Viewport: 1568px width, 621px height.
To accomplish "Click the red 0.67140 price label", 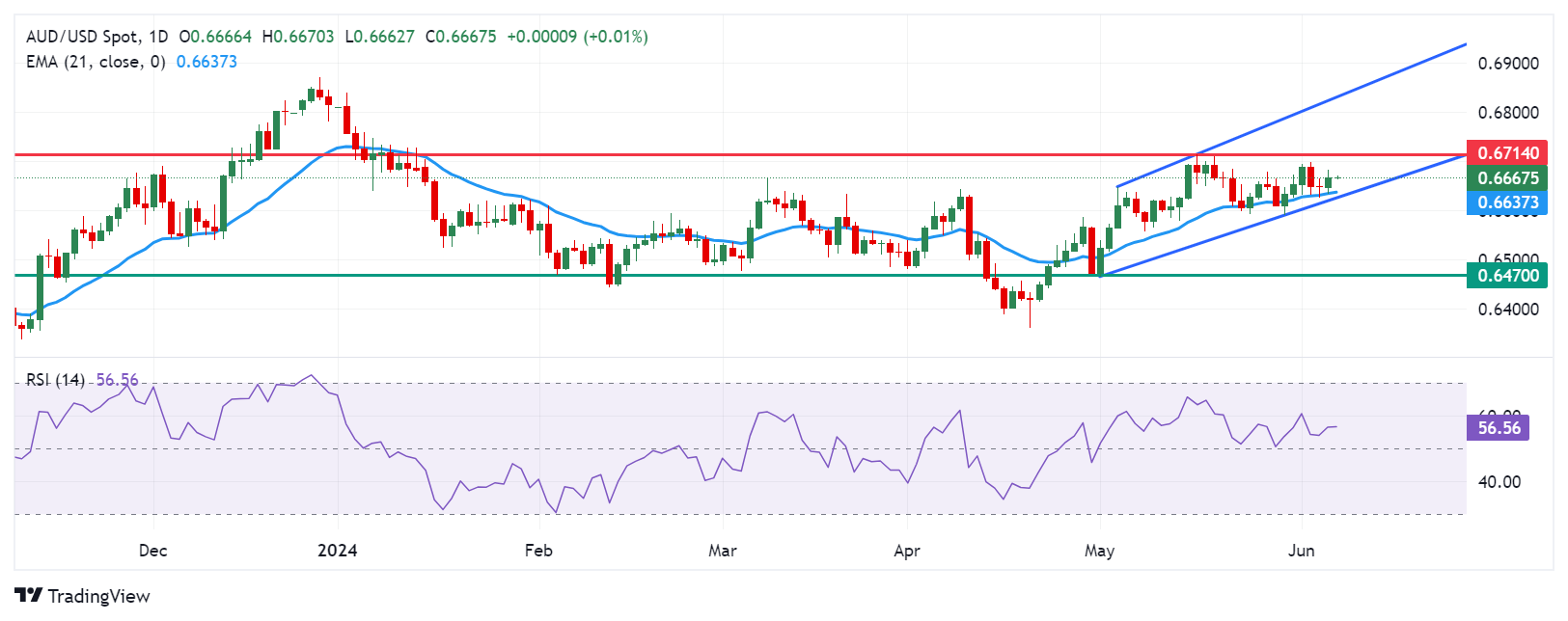I will pos(1506,152).
